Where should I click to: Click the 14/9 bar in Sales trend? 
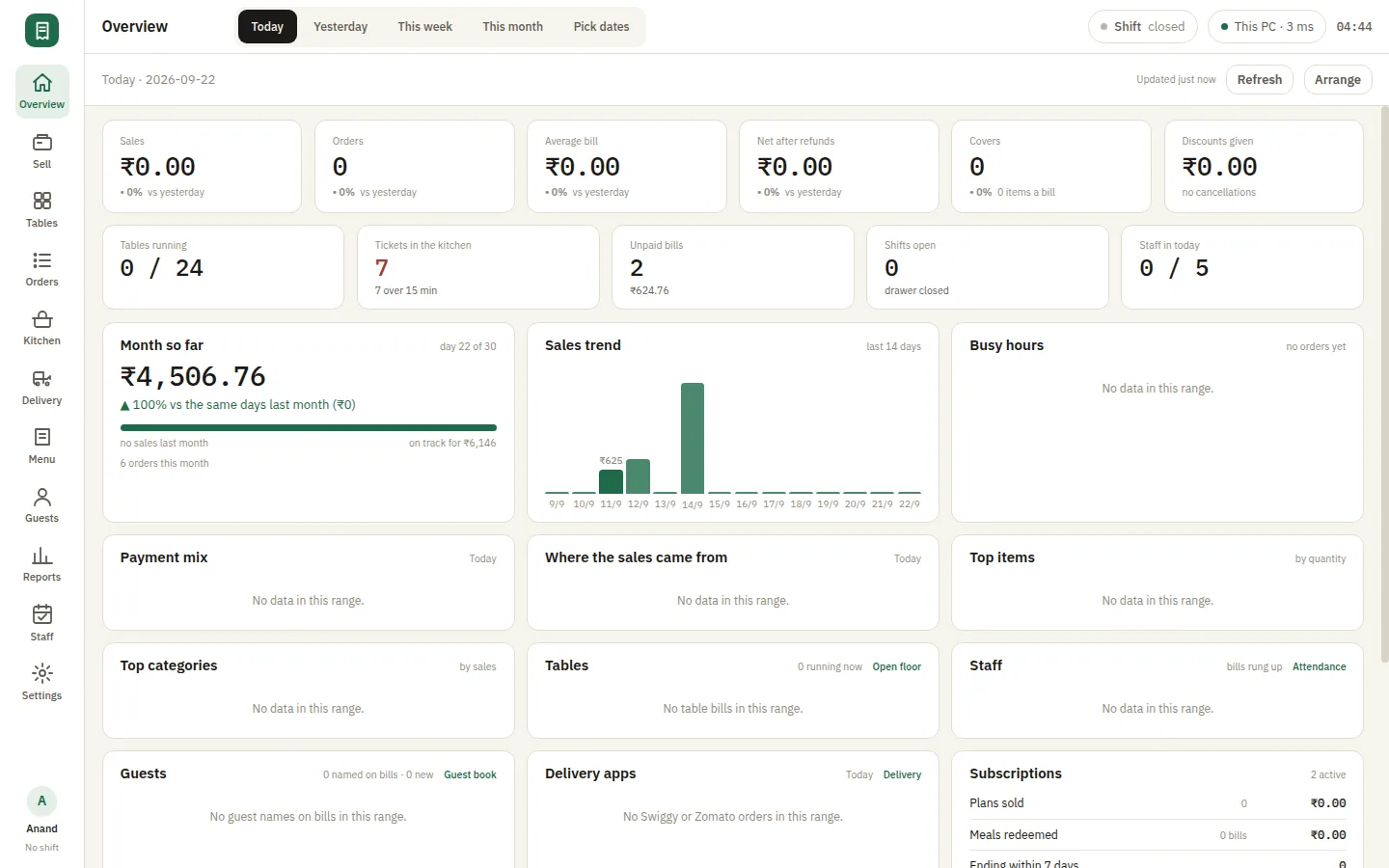click(x=692, y=439)
